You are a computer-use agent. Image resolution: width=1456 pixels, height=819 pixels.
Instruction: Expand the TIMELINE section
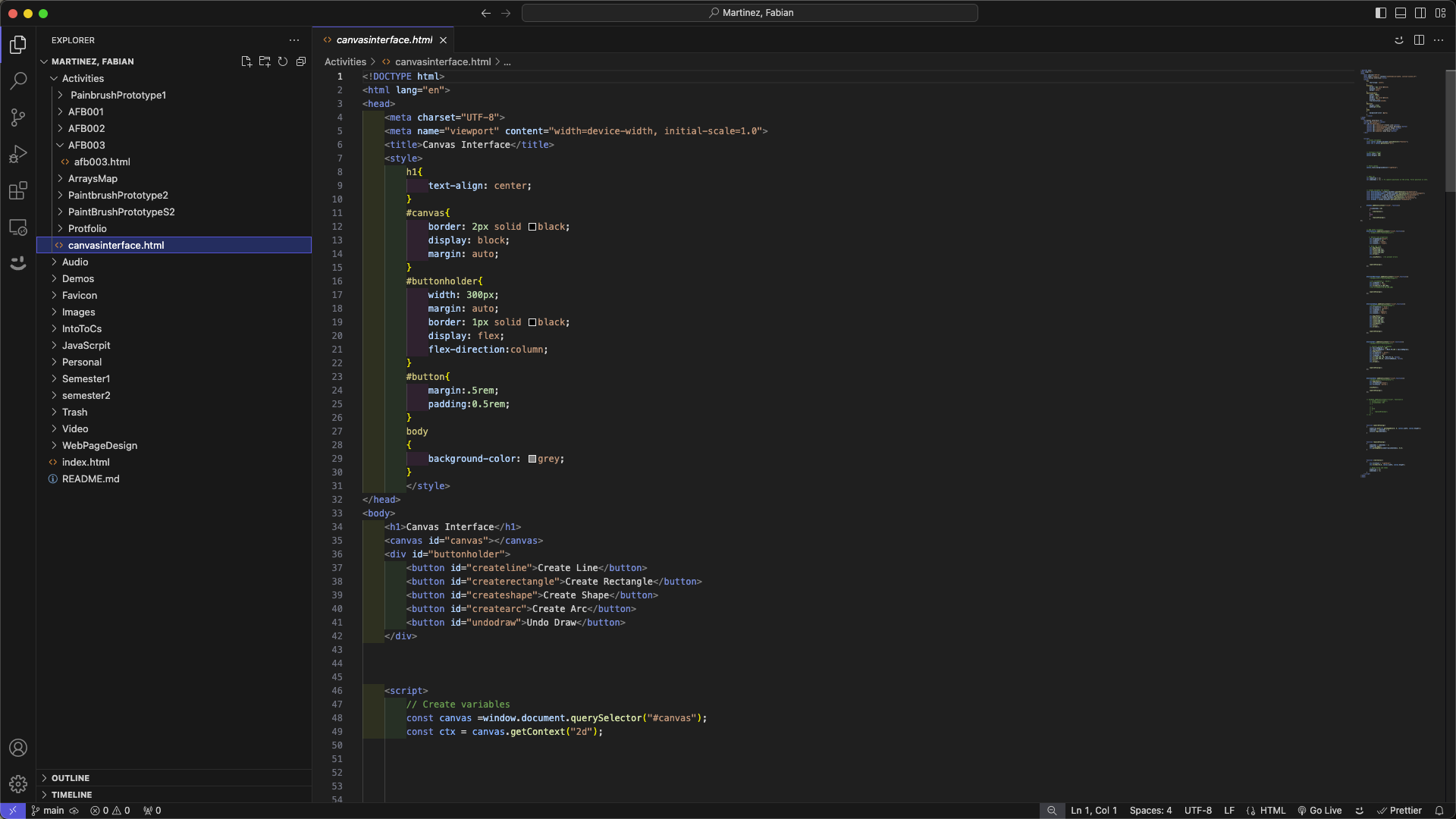point(174,795)
